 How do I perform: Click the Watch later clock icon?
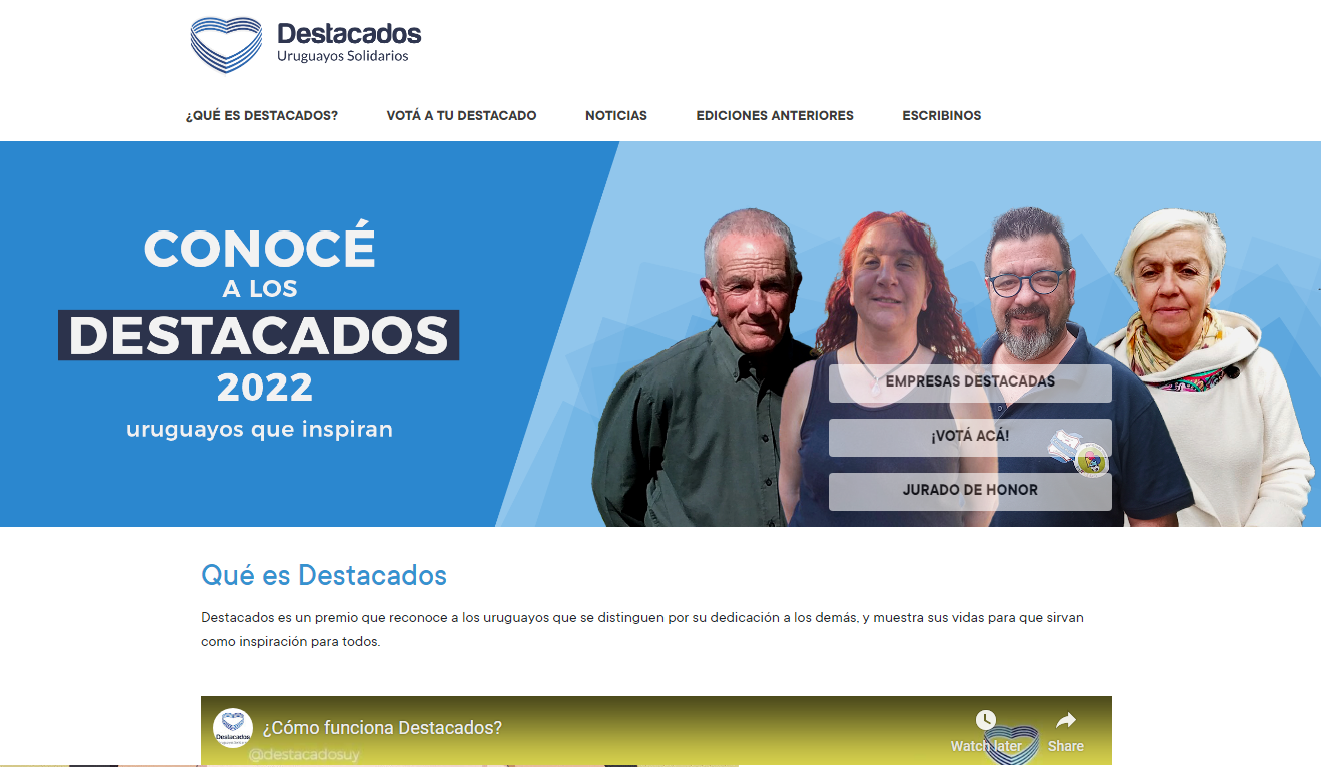tap(986, 720)
